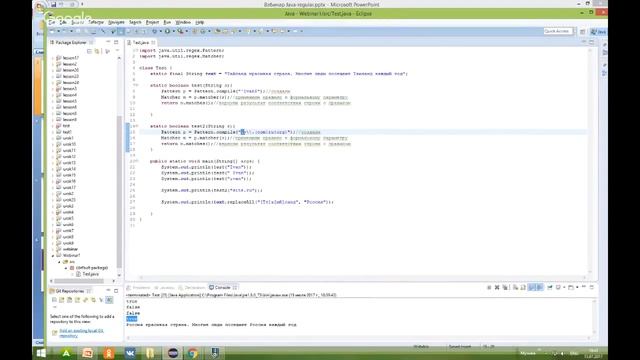Viewport: 640px width, 360px height.
Task: Open the Debug dropdown arrow beside the bug icon
Action: (x=160, y=31)
